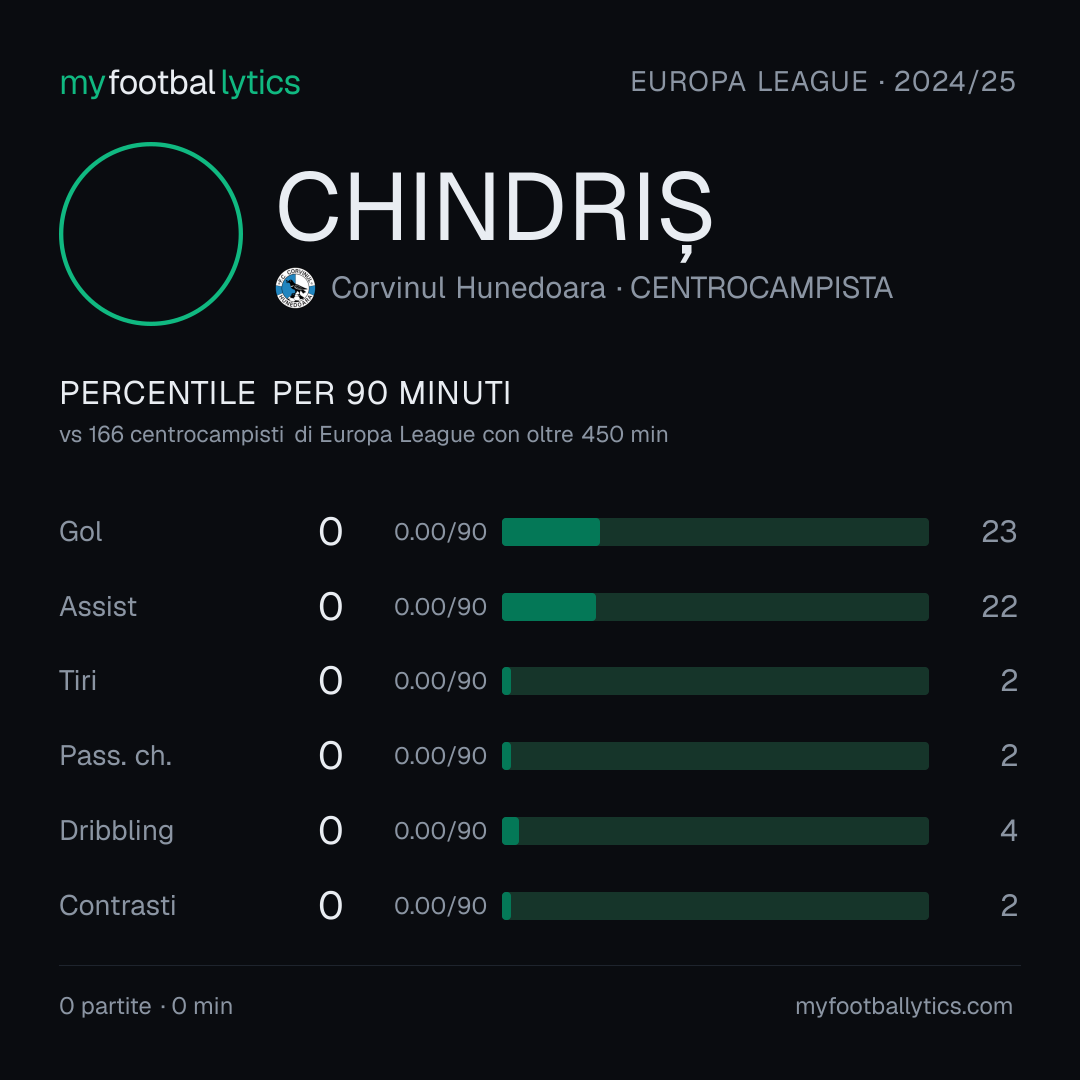Image resolution: width=1080 pixels, height=1080 pixels.
Task: Select the Gol stat row label
Action: [x=81, y=532]
